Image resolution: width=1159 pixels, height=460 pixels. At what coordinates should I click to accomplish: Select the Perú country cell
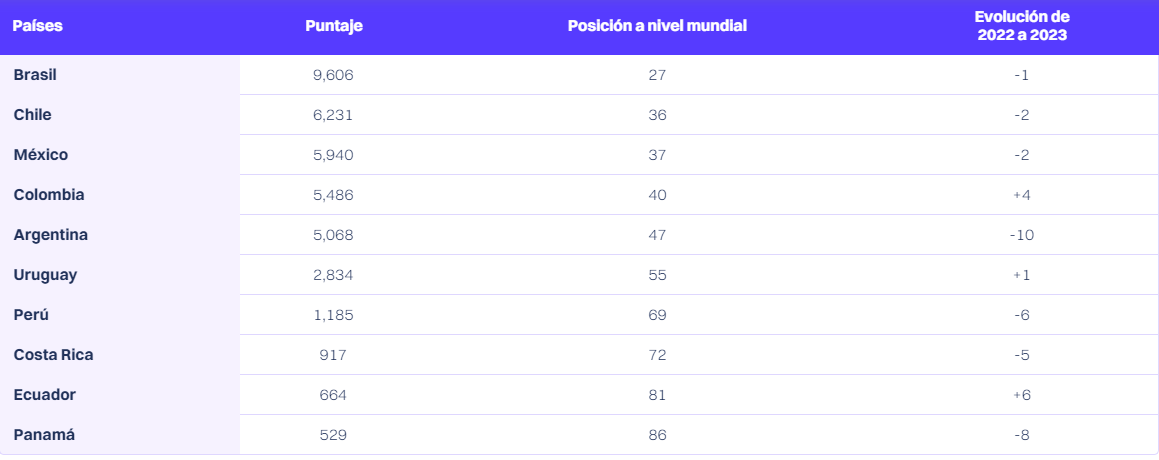tap(32, 315)
